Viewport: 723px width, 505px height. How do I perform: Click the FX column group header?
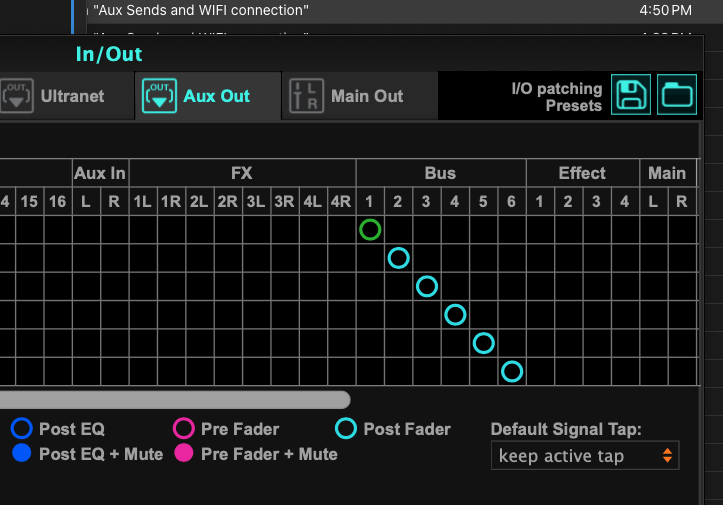(x=242, y=173)
